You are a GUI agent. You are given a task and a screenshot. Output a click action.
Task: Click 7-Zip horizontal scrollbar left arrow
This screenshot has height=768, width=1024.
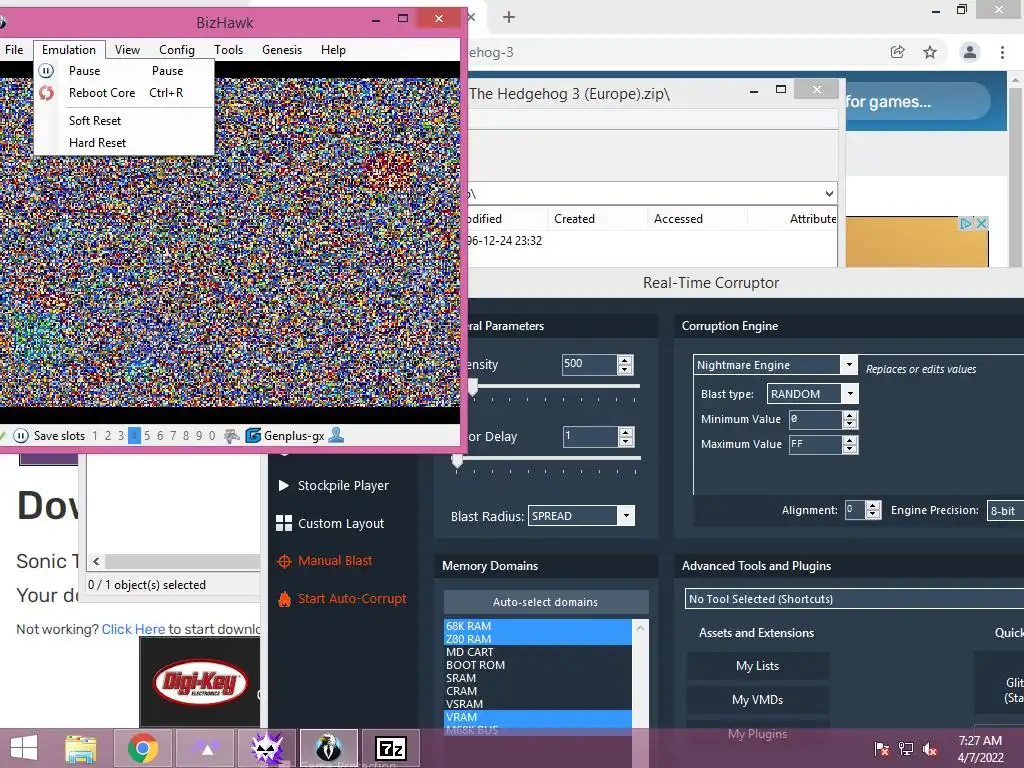[97, 562]
